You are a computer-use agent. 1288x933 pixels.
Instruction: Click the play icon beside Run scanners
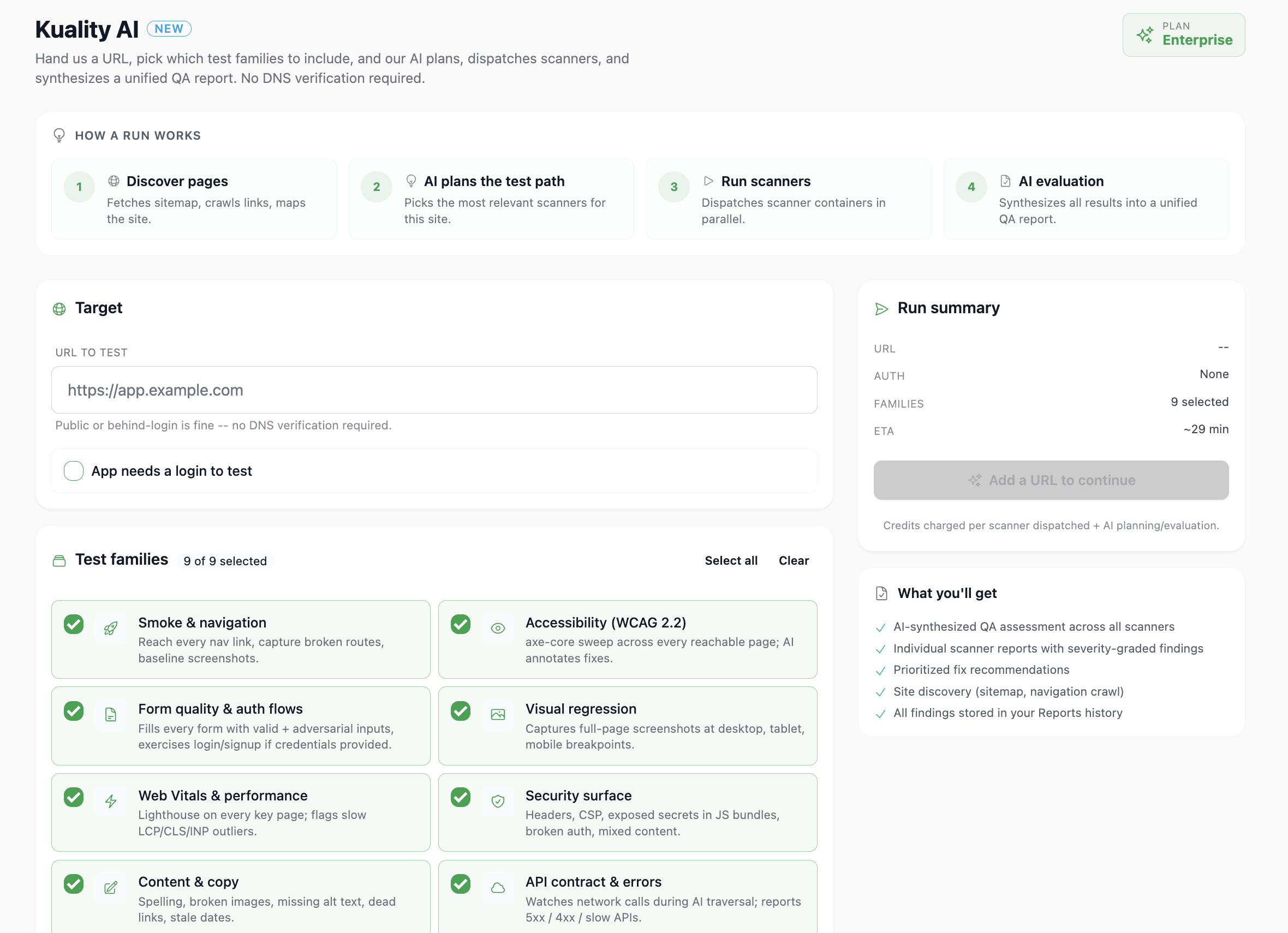point(708,181)
